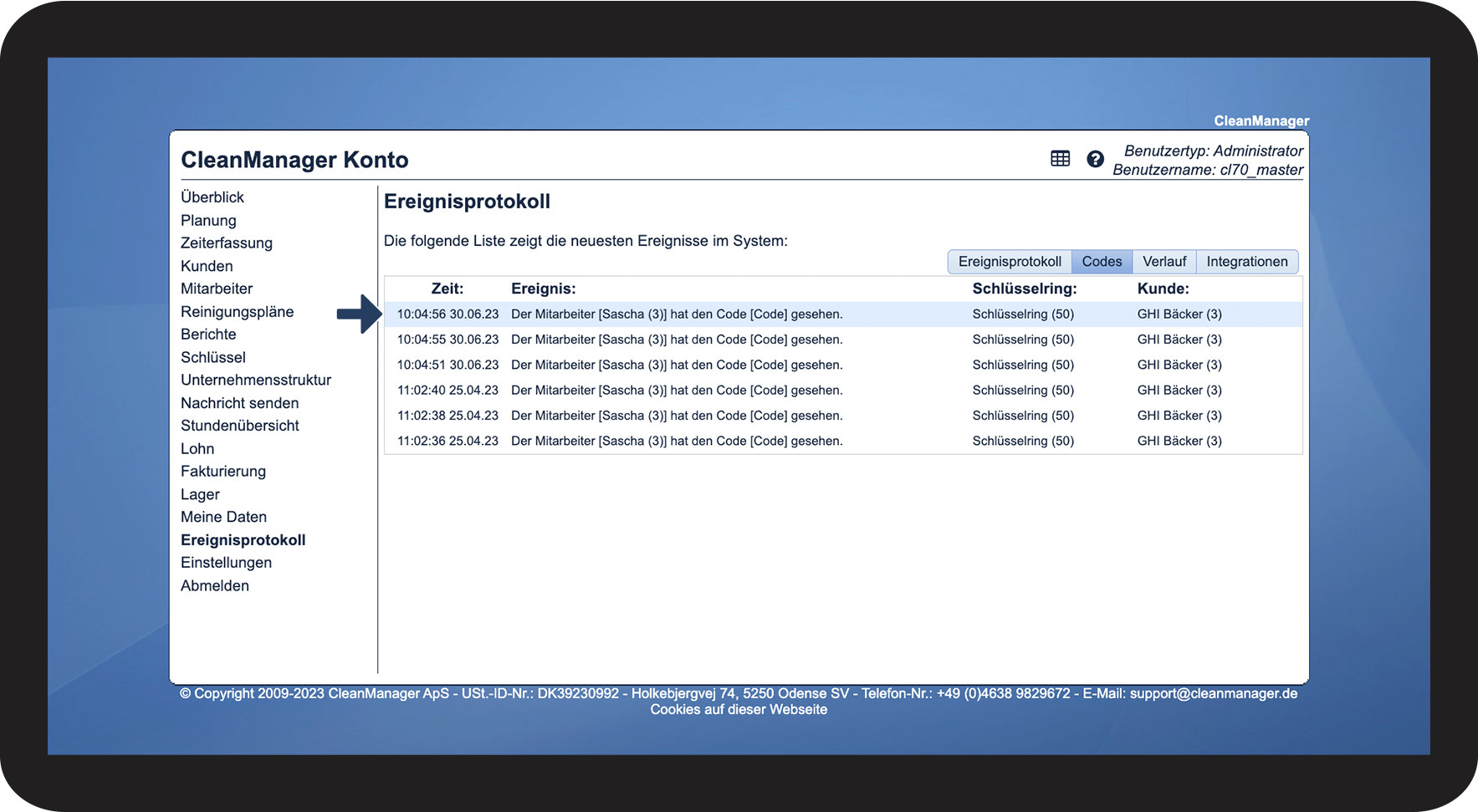Viewport: 1478px width, 812px height.
Task: Select the Integrationen tab
Action: tap(1246, 262)
